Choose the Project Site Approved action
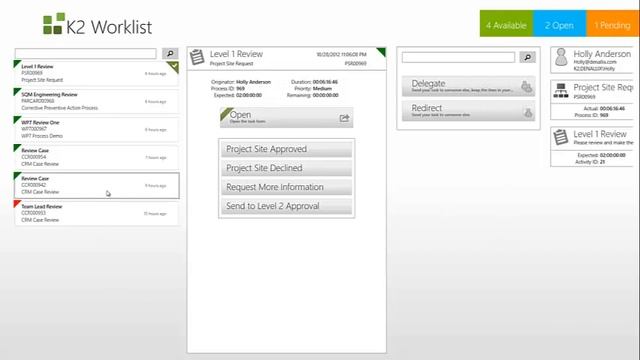This screenshot has width=640, height=360. (x=286, y=149)
